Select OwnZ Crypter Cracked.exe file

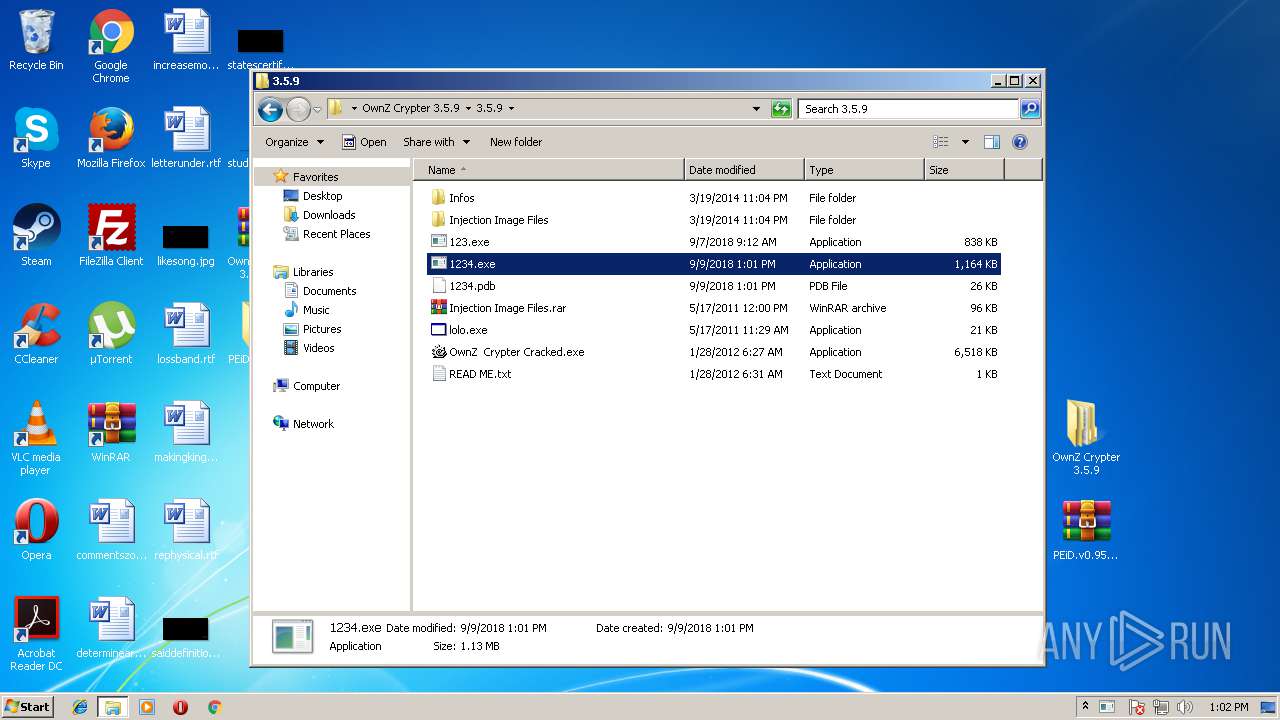pyautogui.click(x=714, y=352)
